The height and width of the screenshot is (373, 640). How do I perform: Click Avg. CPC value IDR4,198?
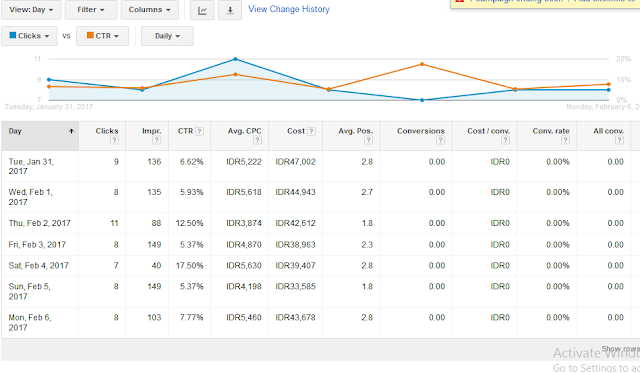[244, 286]
